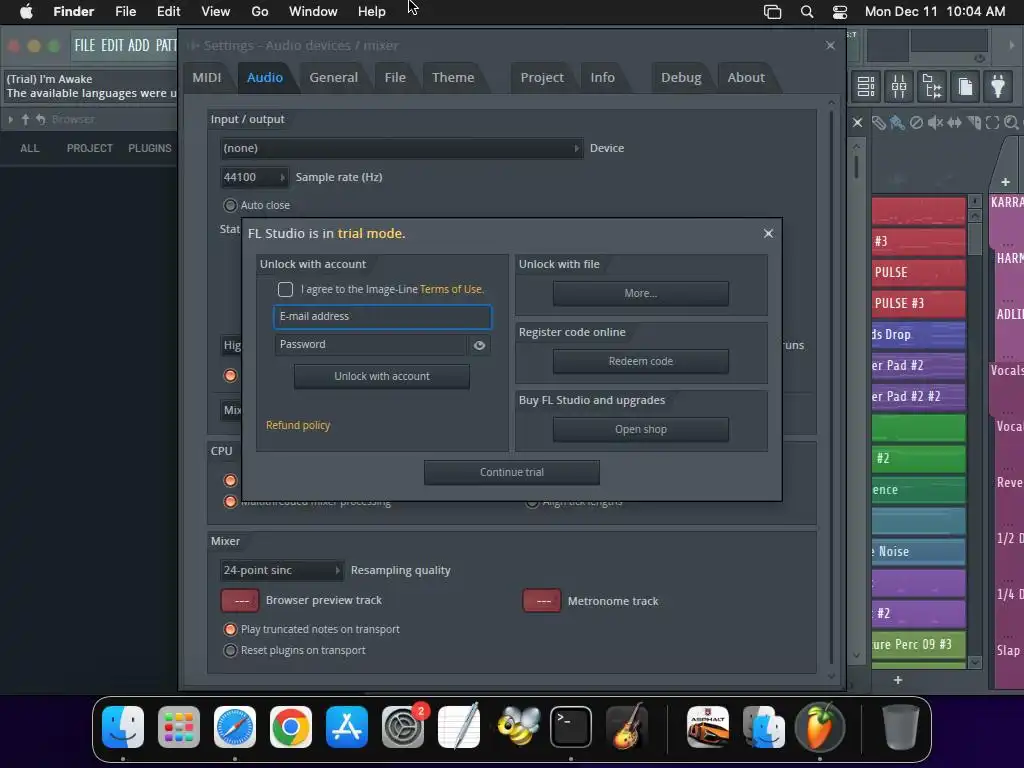The image size is (1024, 768).
Task: Open the Browser preview track selector
Action: click(240, 600)
